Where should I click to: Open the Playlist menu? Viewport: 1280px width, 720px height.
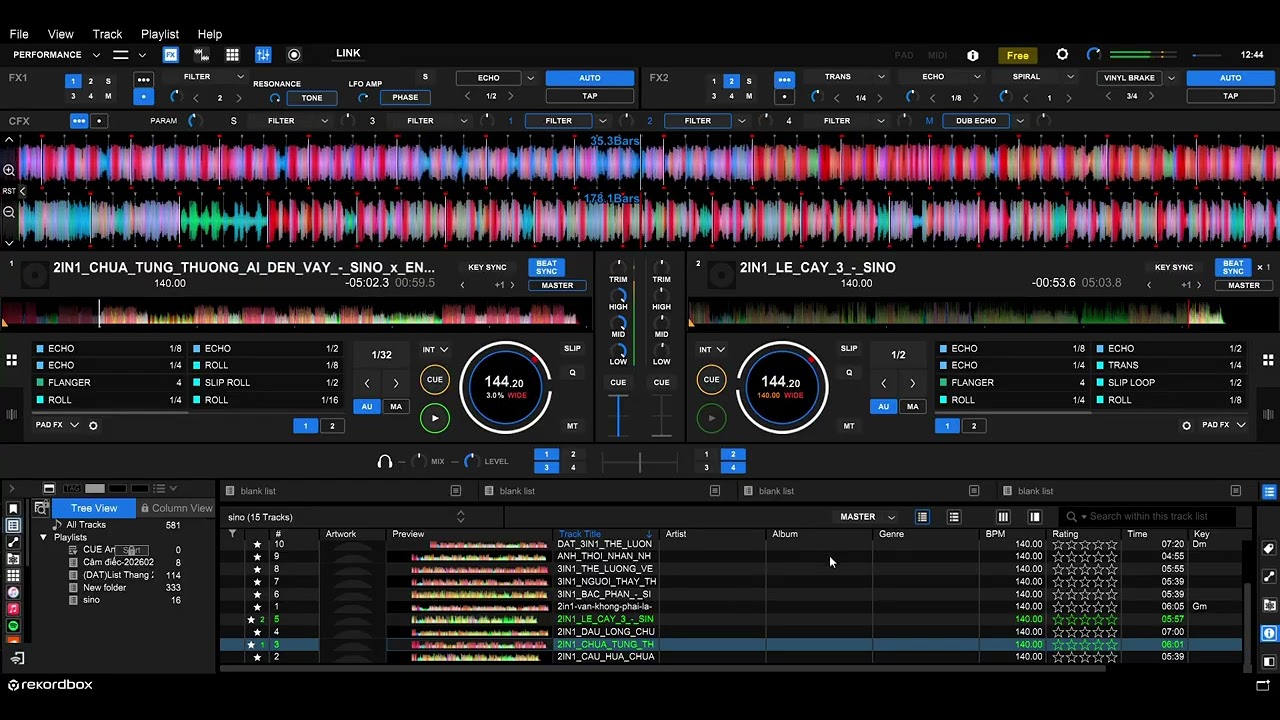[160, 34]
